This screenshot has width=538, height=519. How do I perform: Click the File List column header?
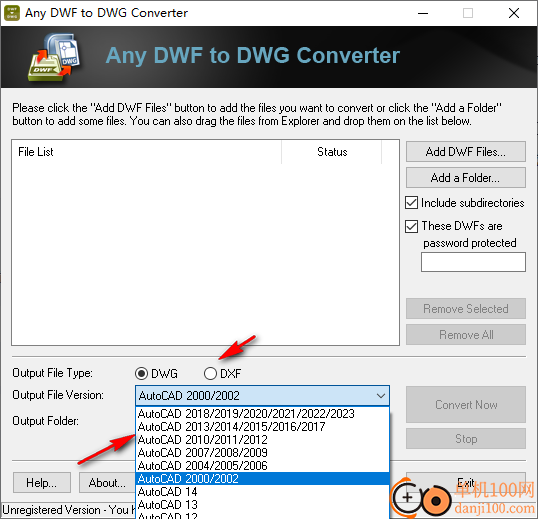point(147,152)
